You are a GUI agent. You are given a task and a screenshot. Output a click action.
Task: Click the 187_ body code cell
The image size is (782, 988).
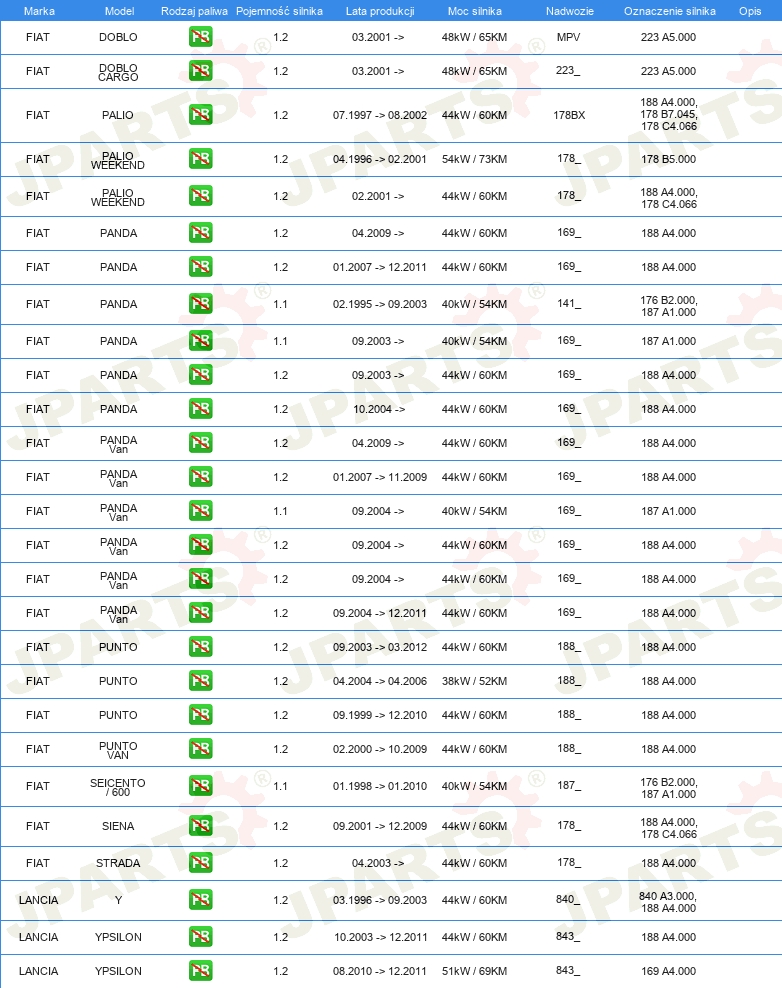[x=568, y=785]
